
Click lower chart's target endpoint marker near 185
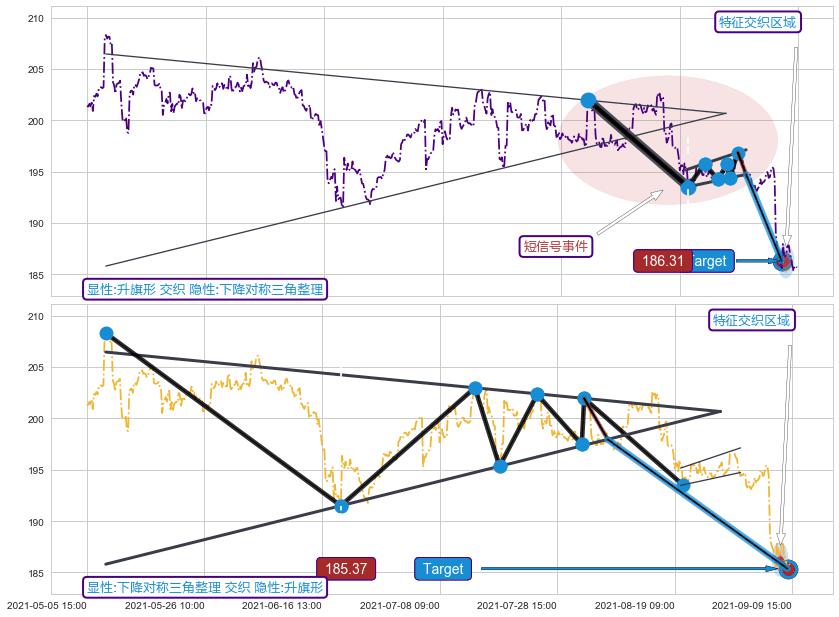(787, 569)
